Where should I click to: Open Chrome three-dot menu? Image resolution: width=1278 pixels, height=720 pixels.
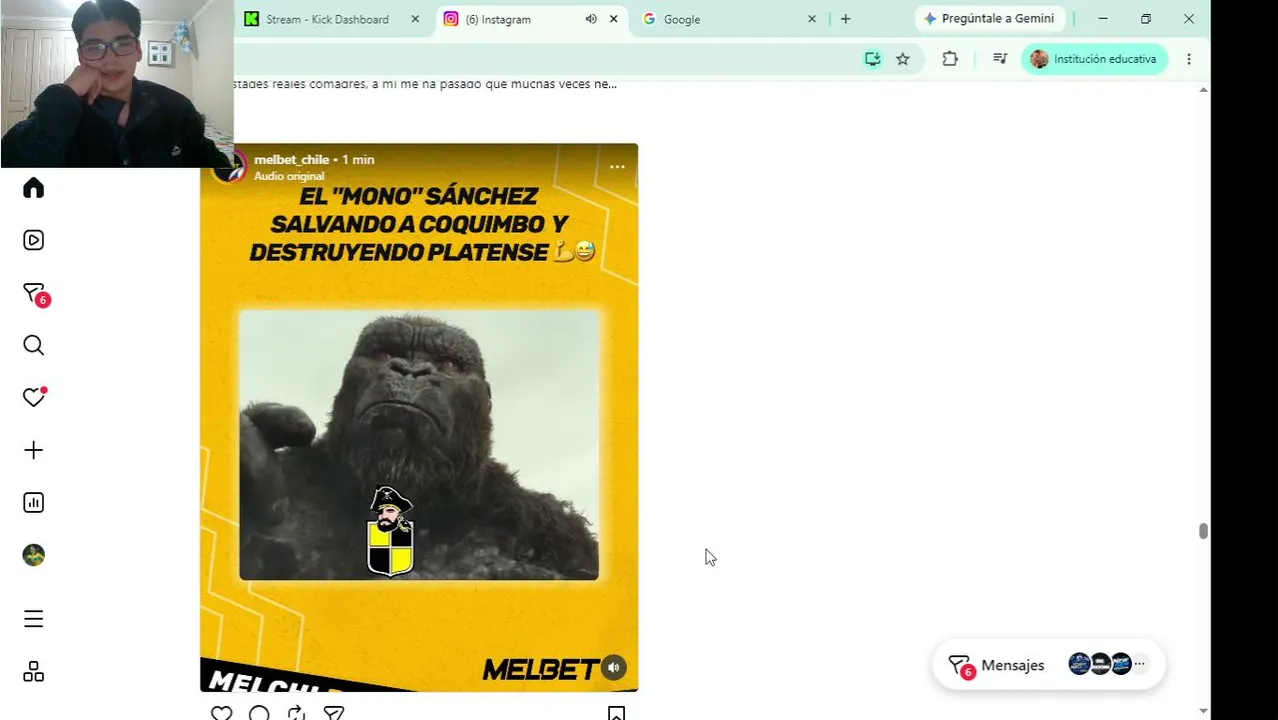[x=1189, y=59]
